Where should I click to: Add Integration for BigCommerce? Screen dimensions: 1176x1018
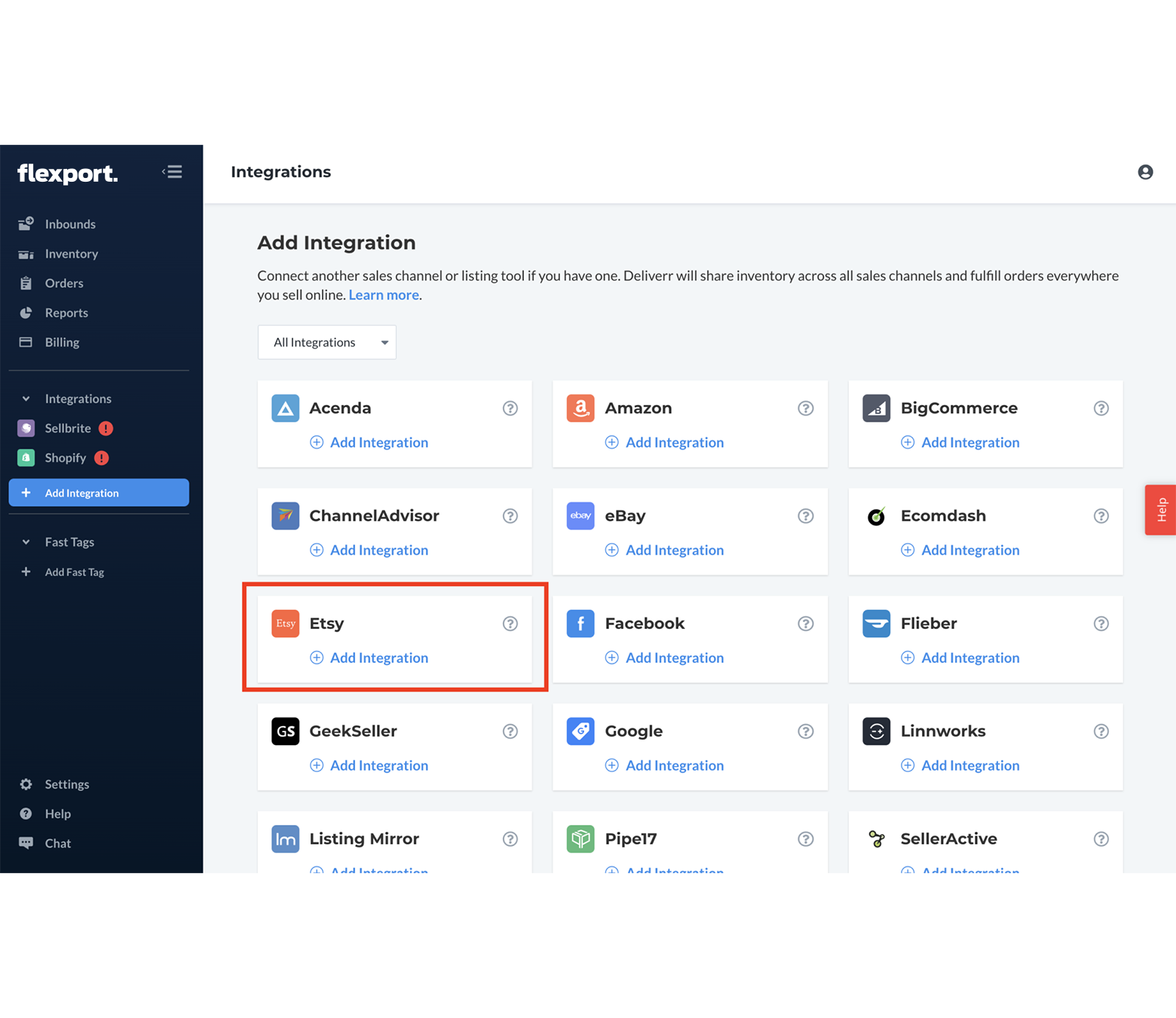960,443
